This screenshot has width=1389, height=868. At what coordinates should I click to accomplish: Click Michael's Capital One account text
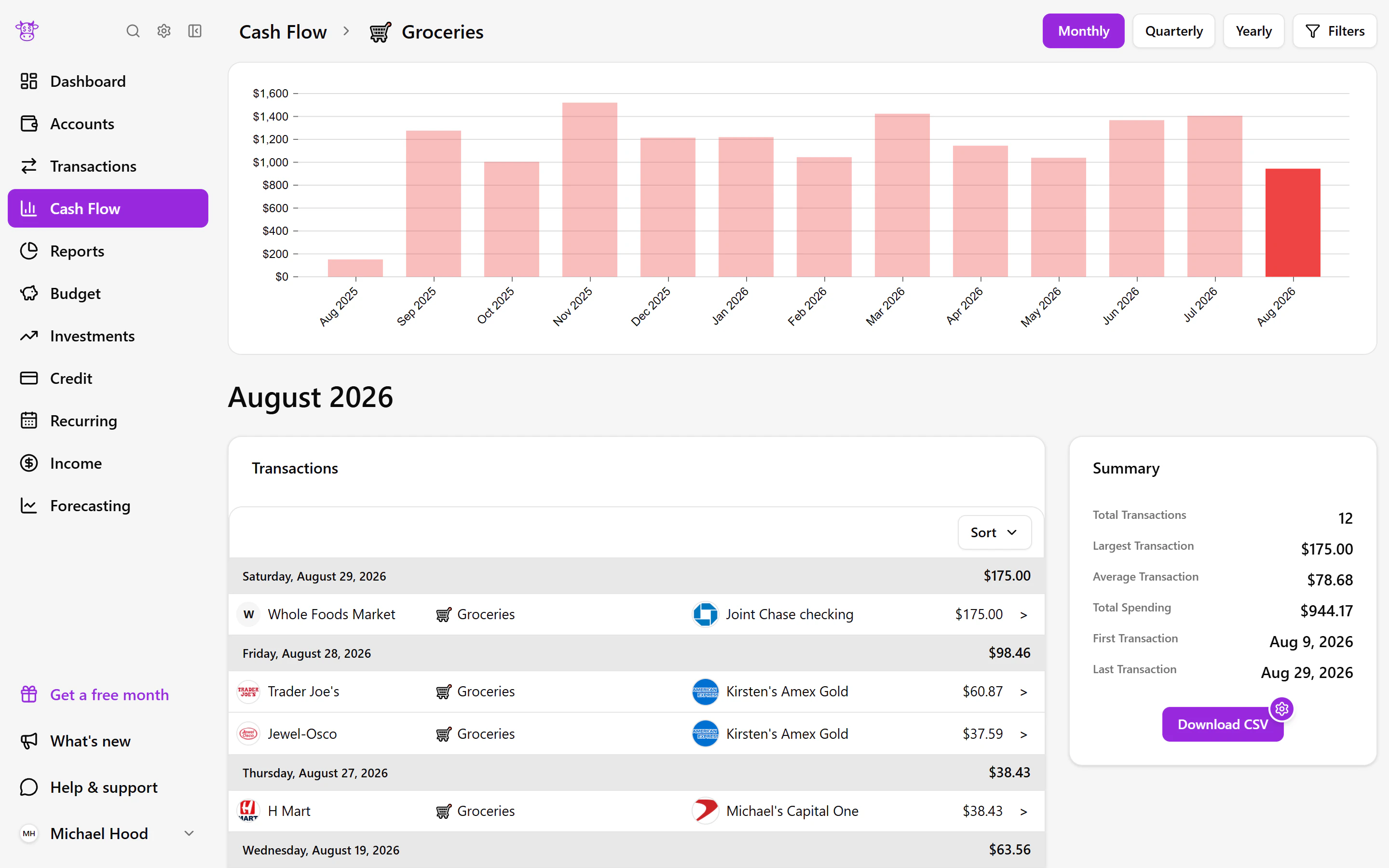(792, 811)
